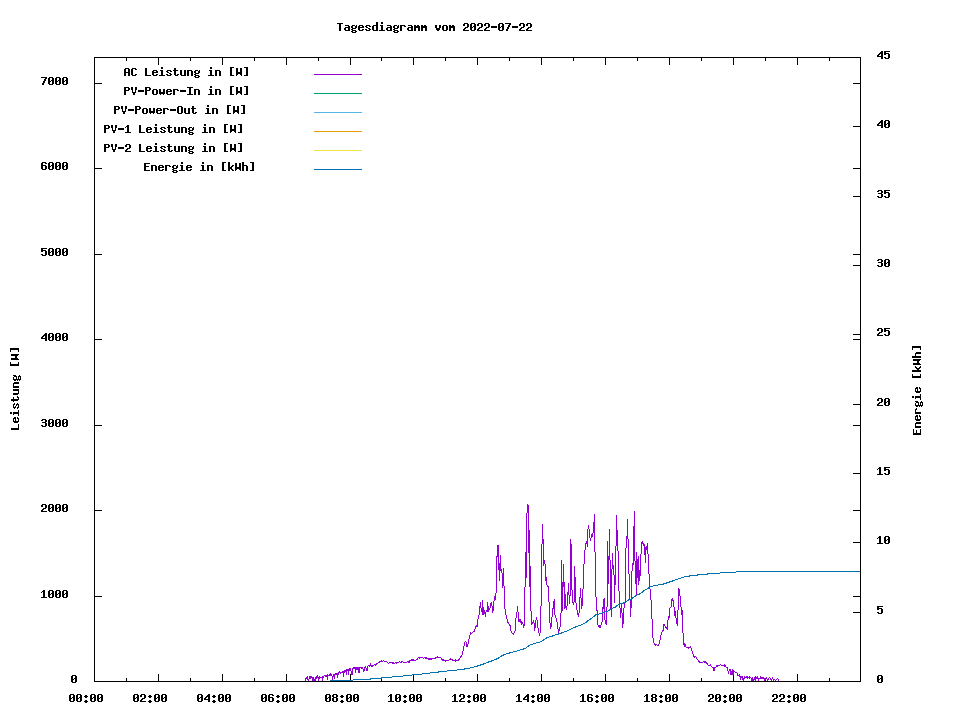
Task: Select the AC Leistung in [W] legend label
Action: (x=186, y=72)
